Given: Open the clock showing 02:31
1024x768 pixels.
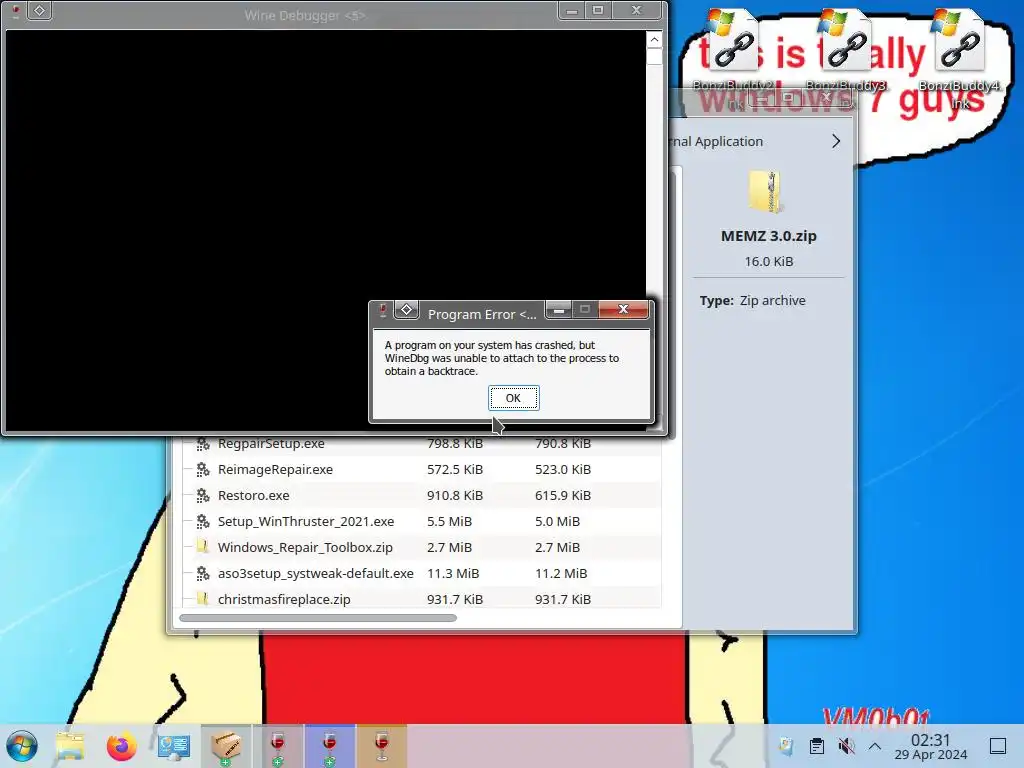Looking at the screenshot, I should pyautogui.click(x=931, y=746).
